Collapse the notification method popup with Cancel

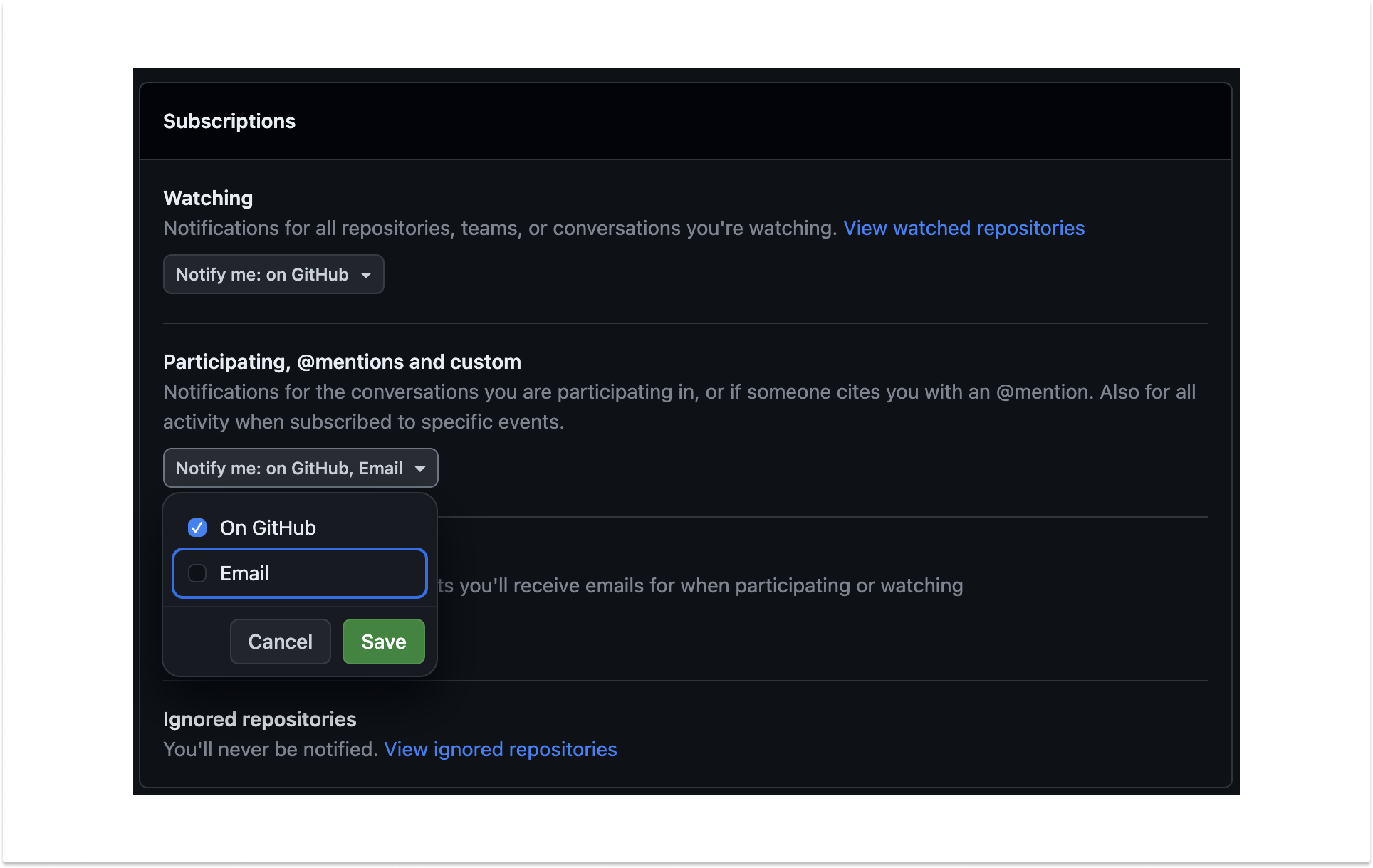point(280,641)
